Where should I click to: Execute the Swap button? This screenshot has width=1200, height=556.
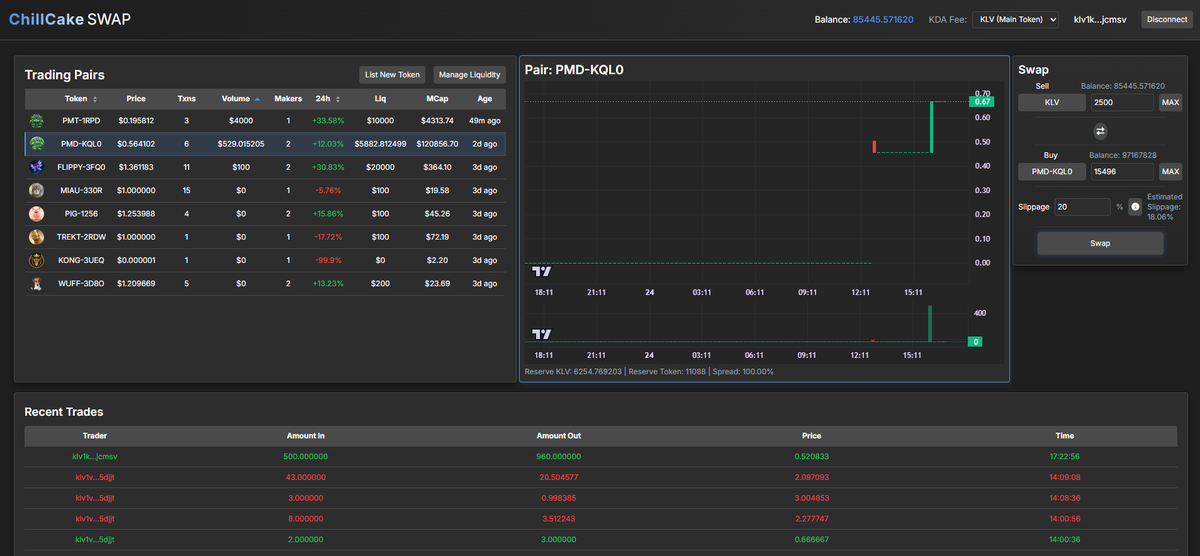[x=1100, y=243]
